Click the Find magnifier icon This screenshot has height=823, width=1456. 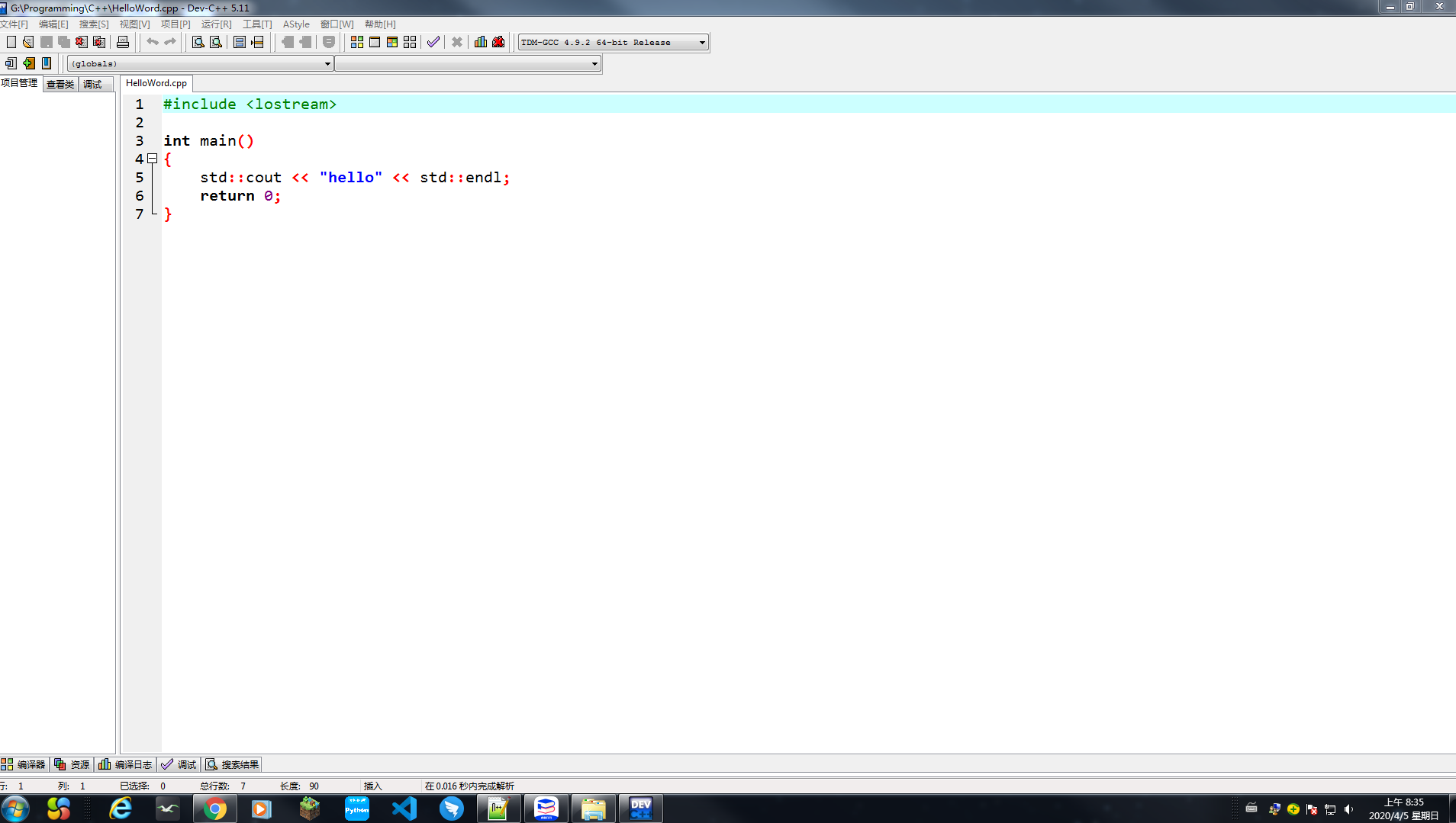(x=198, y=42)
